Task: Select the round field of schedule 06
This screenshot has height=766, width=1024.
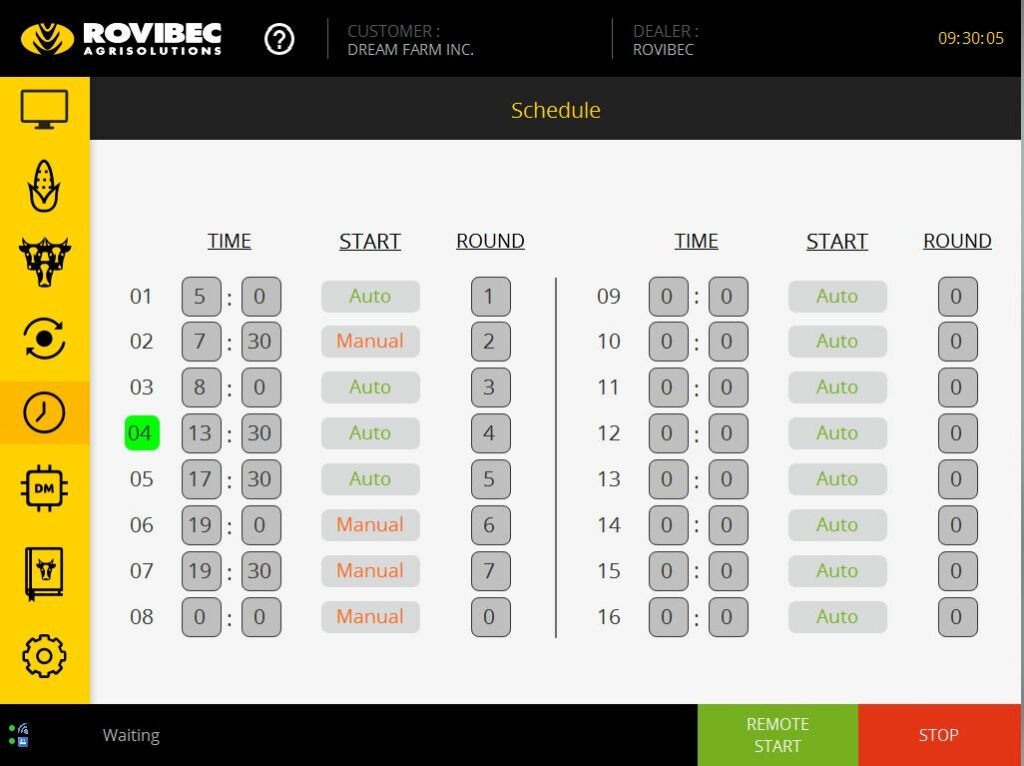Action: 490,524
